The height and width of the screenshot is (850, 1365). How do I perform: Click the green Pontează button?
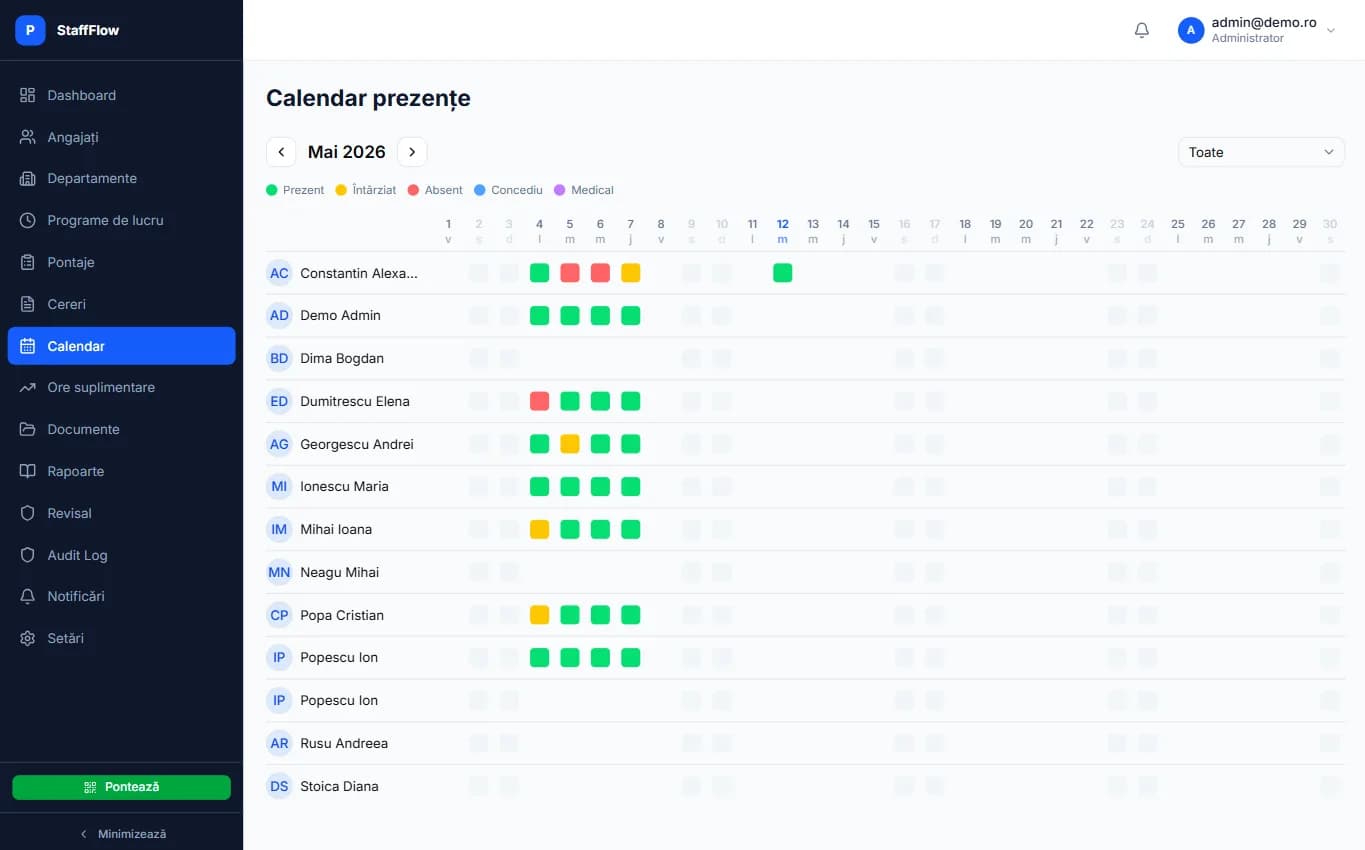pos(121,787)
